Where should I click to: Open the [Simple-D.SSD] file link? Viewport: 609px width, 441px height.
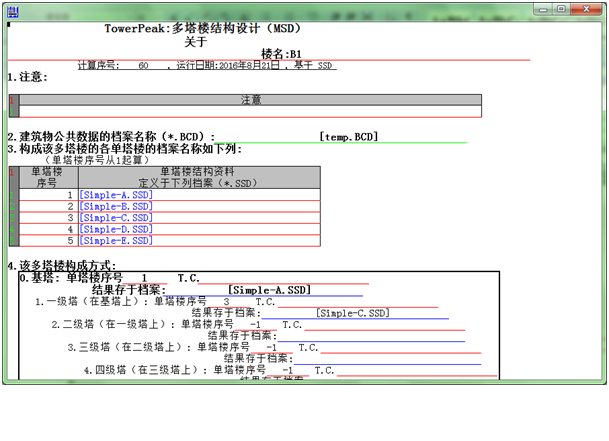click(x=116, y=229)
